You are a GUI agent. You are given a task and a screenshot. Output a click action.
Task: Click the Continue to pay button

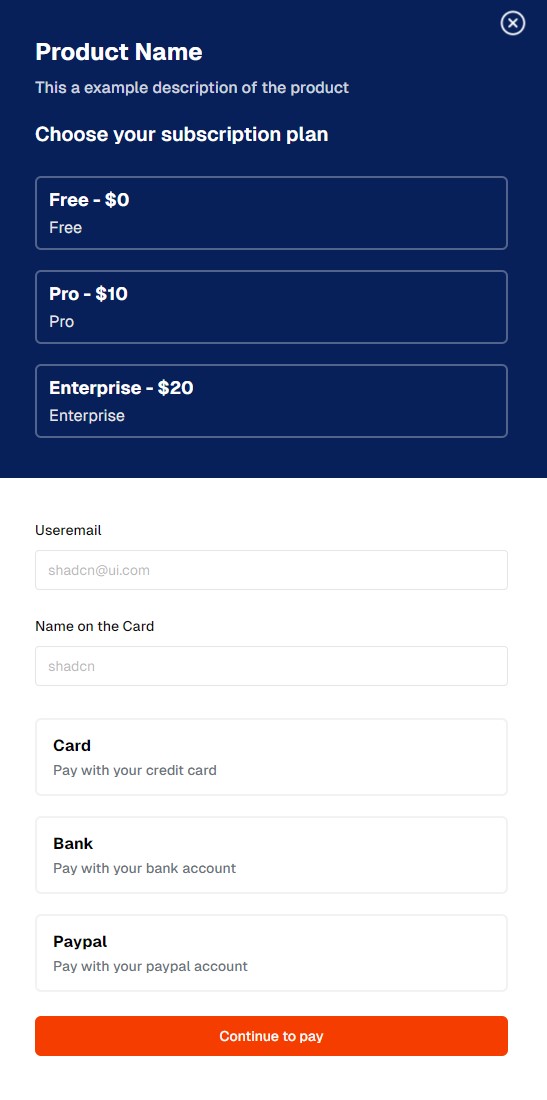[271, 1035]
